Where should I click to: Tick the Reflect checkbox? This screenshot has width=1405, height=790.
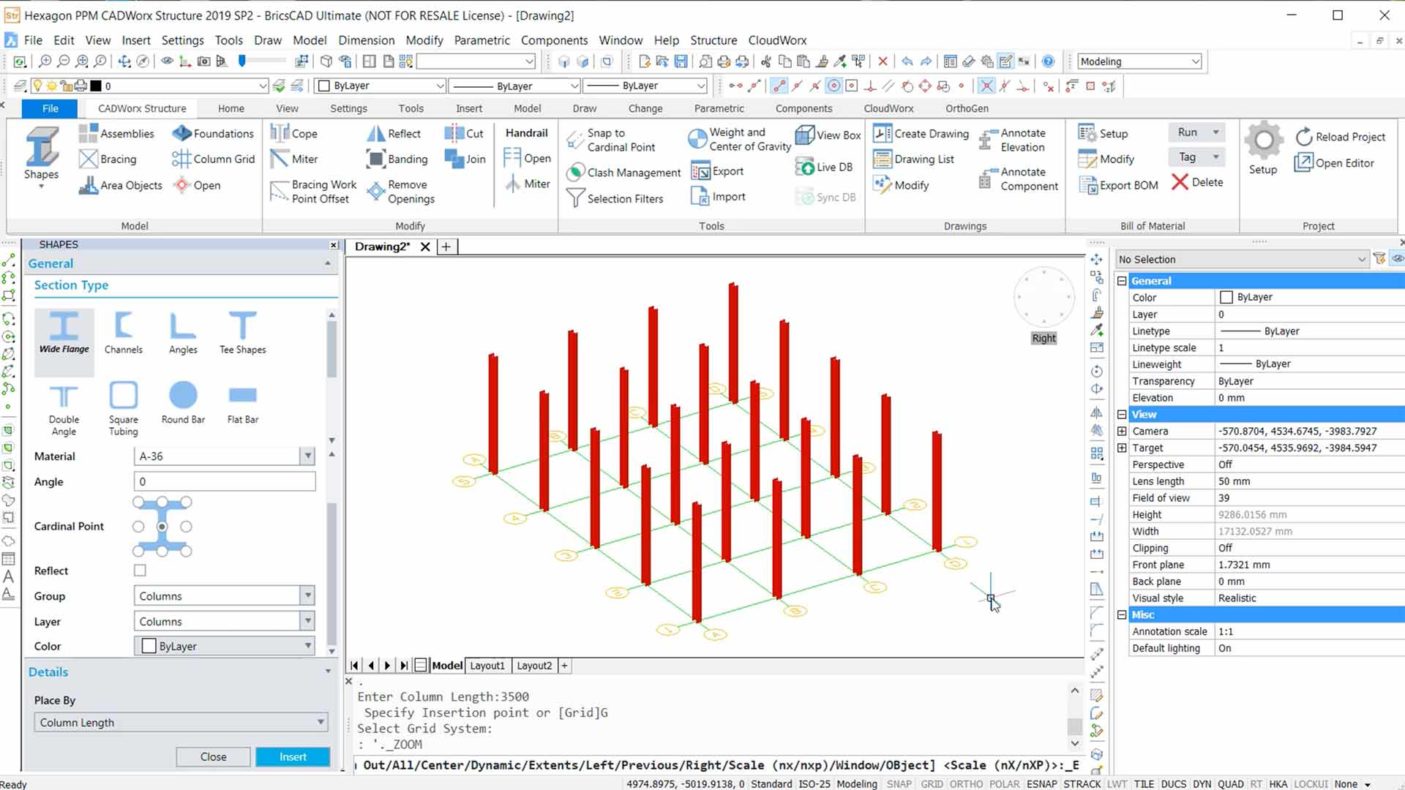140,571
